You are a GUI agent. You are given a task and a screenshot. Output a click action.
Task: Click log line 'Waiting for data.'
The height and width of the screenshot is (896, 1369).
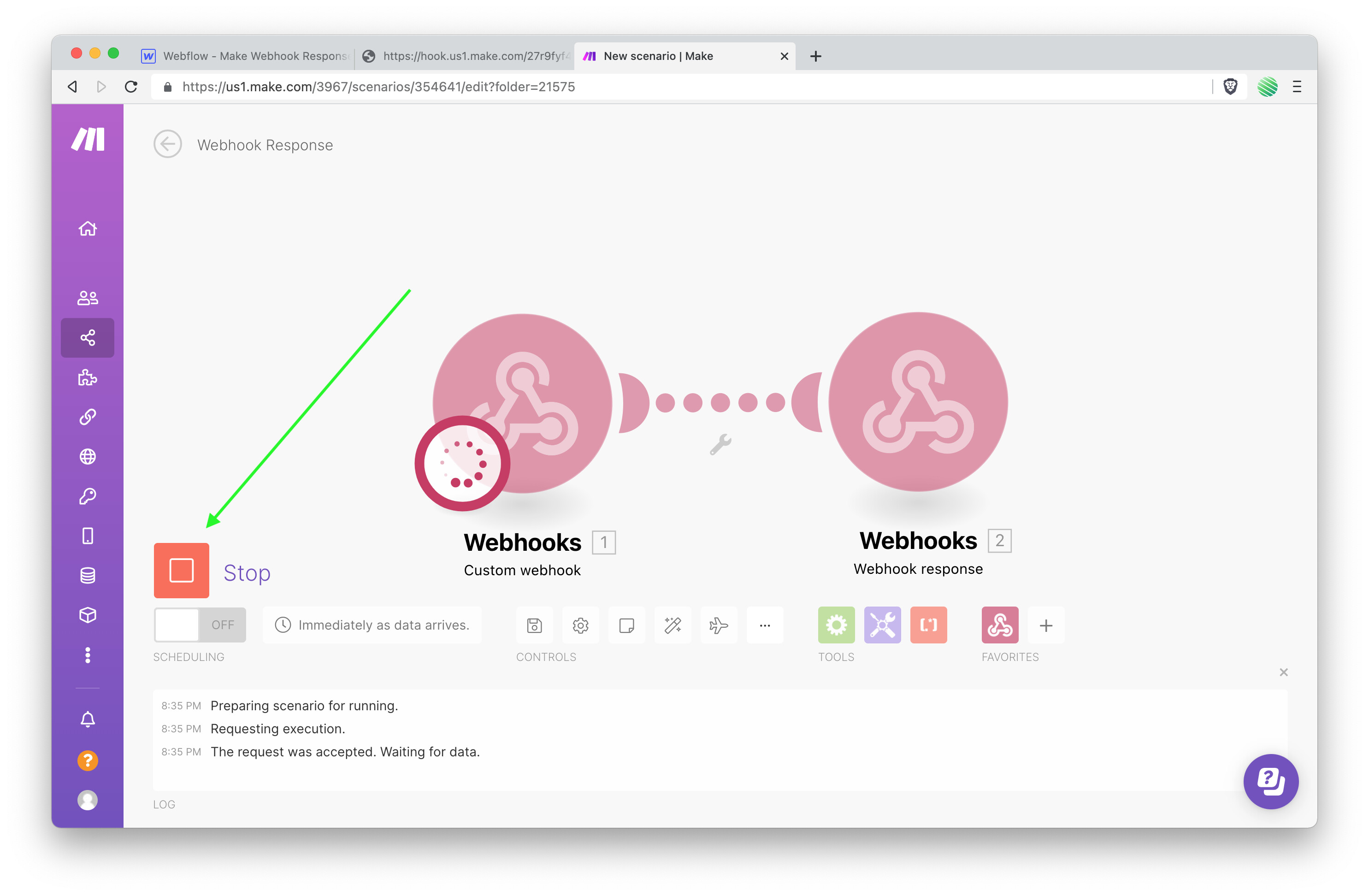[430, 752]
